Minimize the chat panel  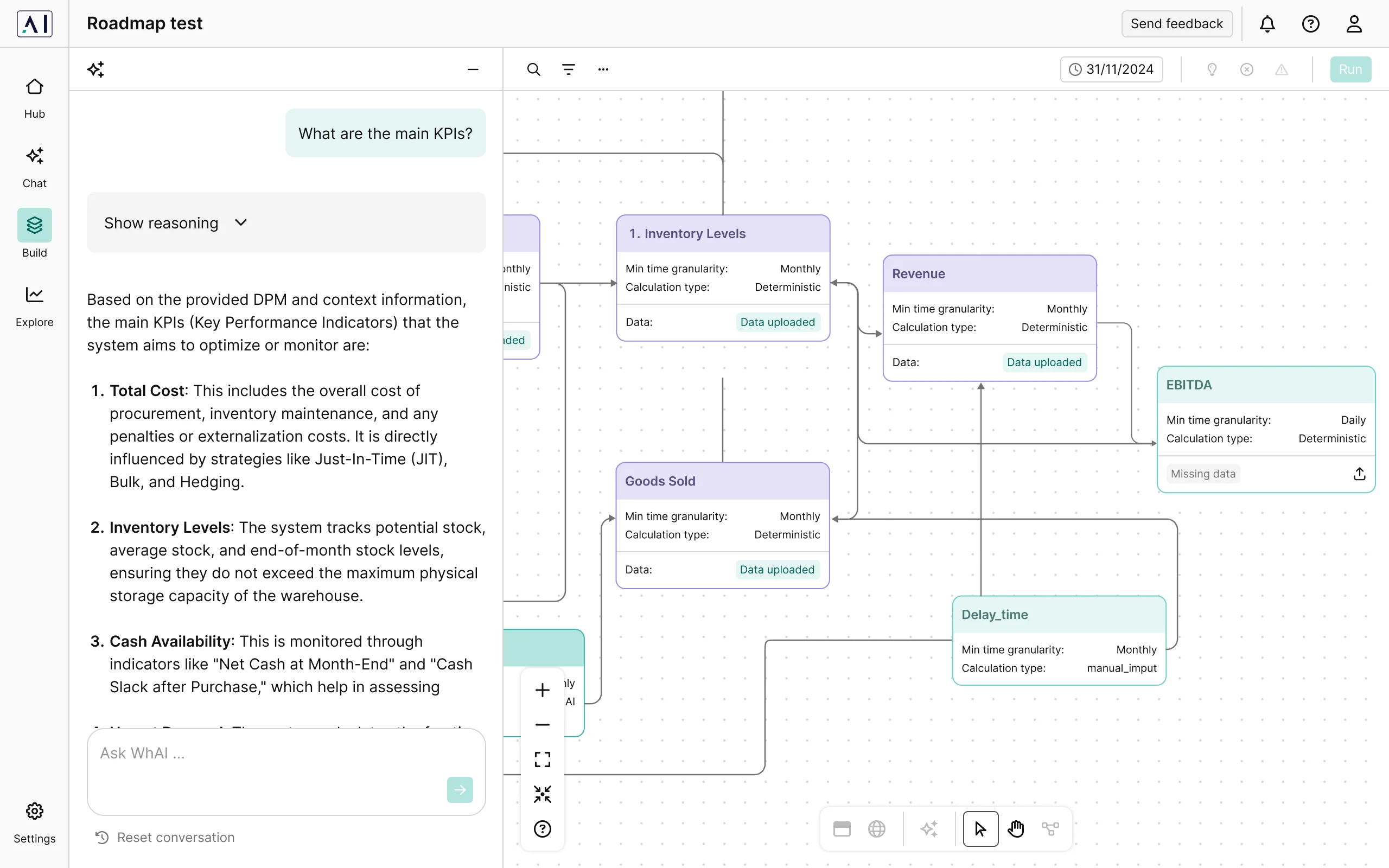coord(473,69)
